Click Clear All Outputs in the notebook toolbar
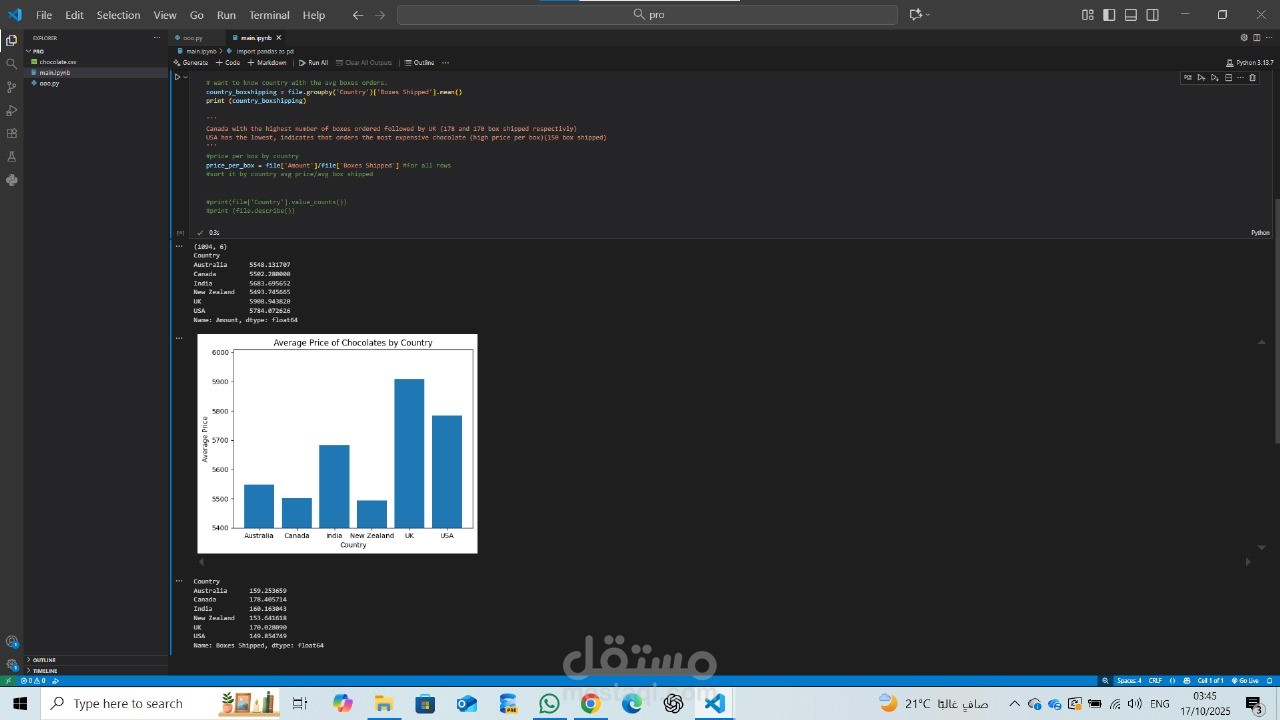1280x720 pixels. point(364,62)
